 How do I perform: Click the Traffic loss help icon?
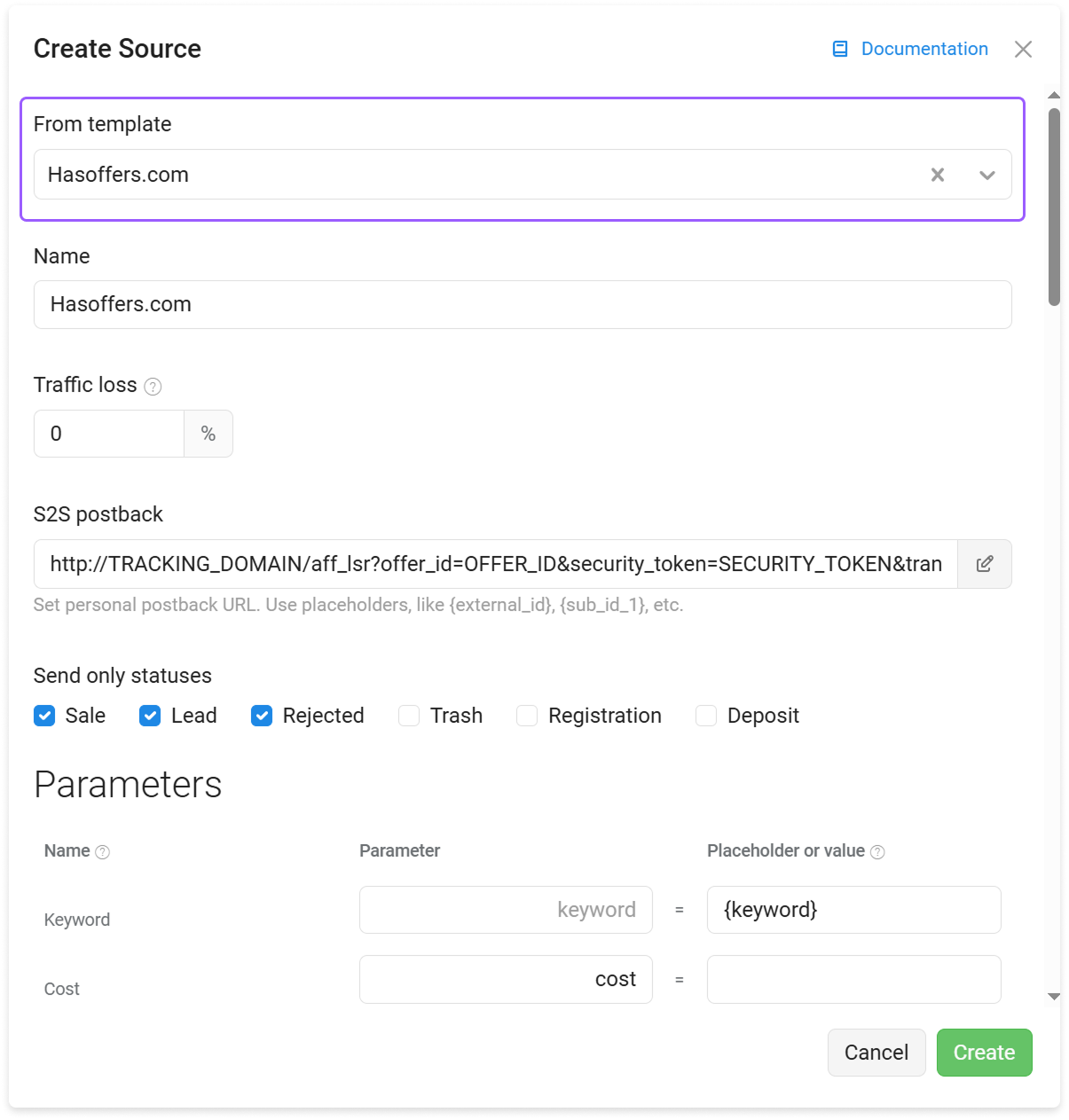(153, 387)
